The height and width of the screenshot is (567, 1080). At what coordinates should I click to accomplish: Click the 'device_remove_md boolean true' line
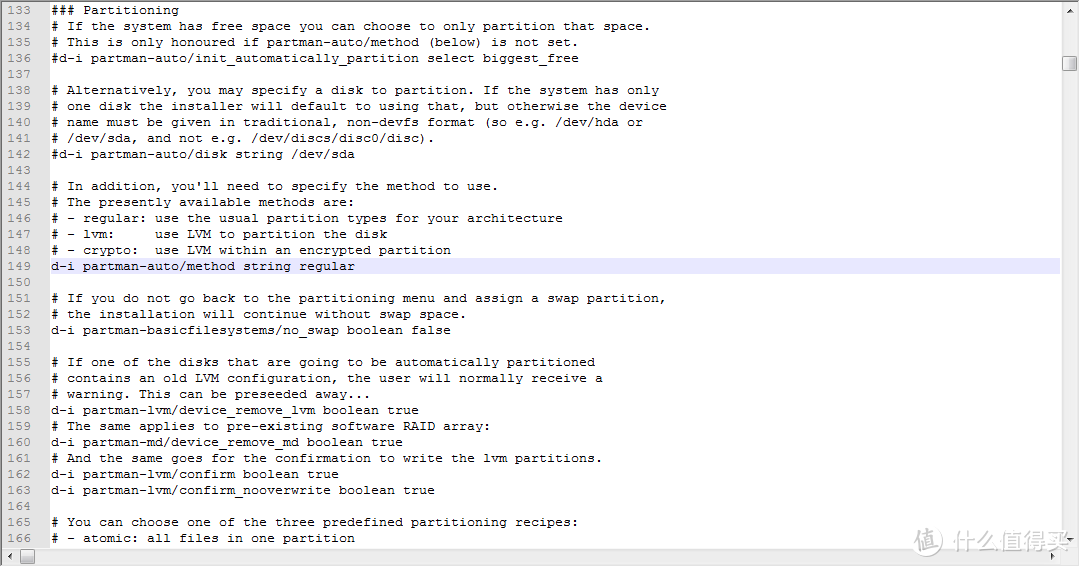(227, 442)
